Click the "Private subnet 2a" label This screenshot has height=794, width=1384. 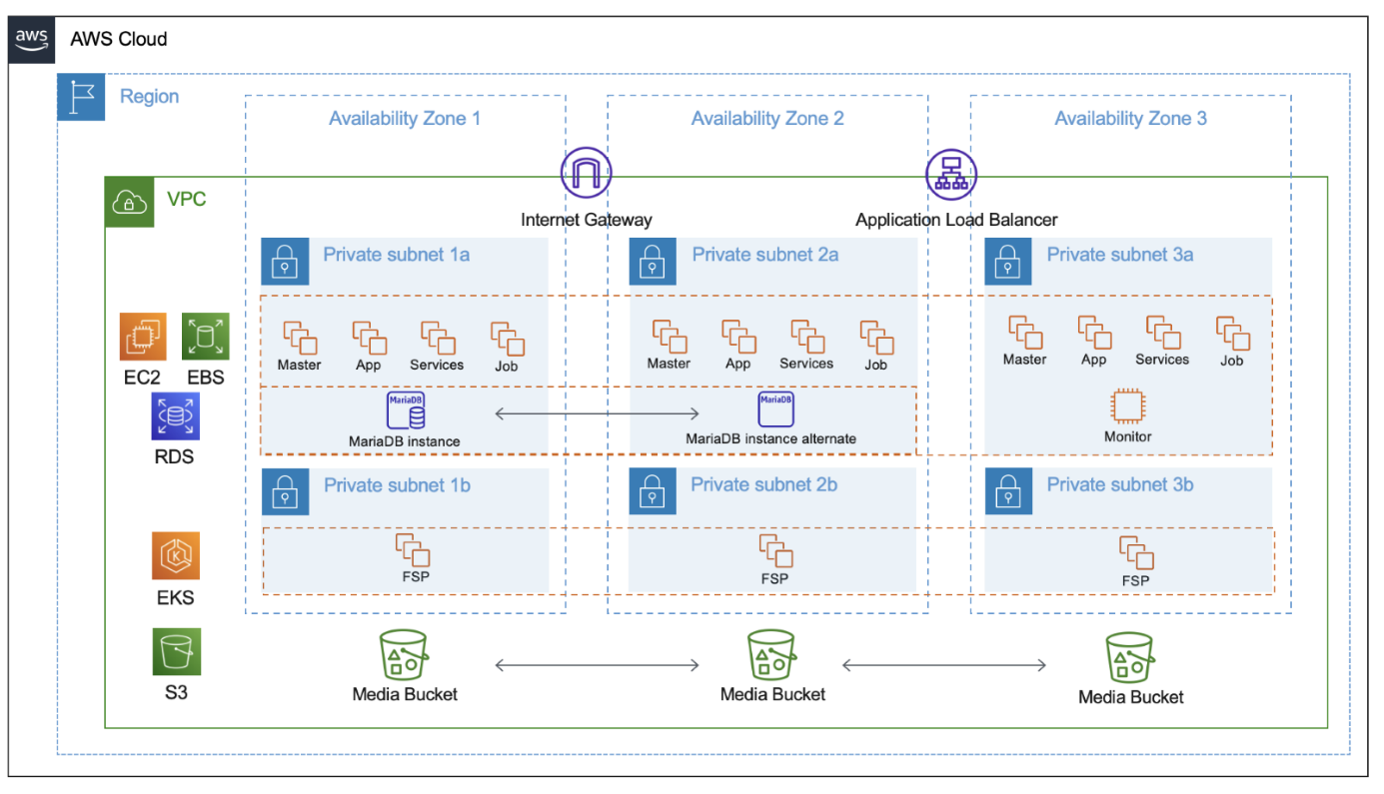765,255
